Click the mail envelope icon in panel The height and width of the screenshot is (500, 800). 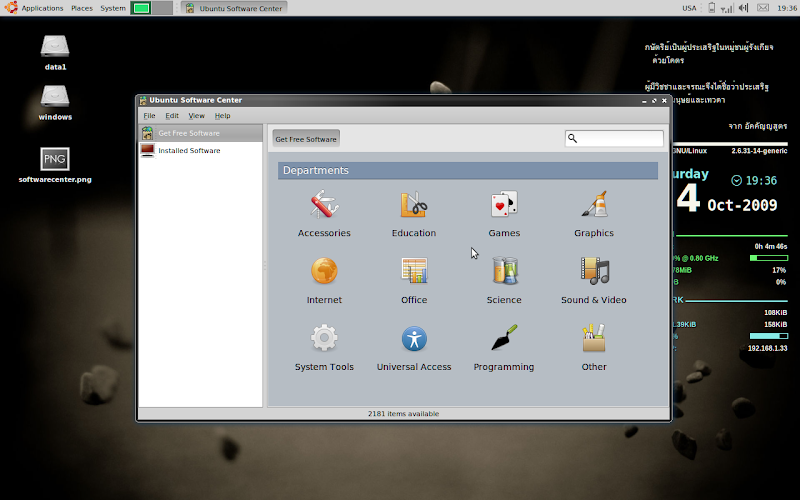click(x=763, y=8)
